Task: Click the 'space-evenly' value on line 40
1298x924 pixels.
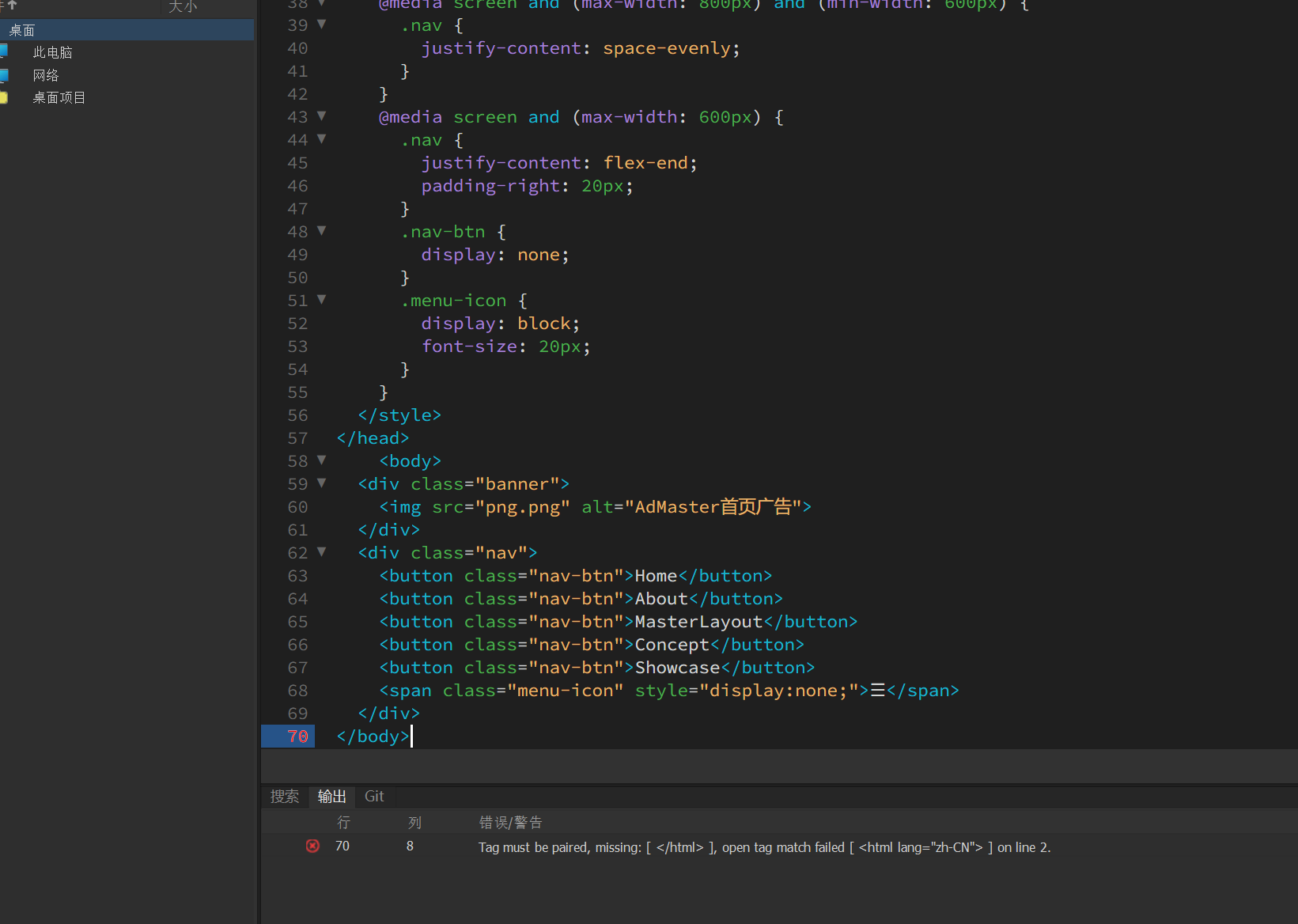Action: [x=667, y=48]
